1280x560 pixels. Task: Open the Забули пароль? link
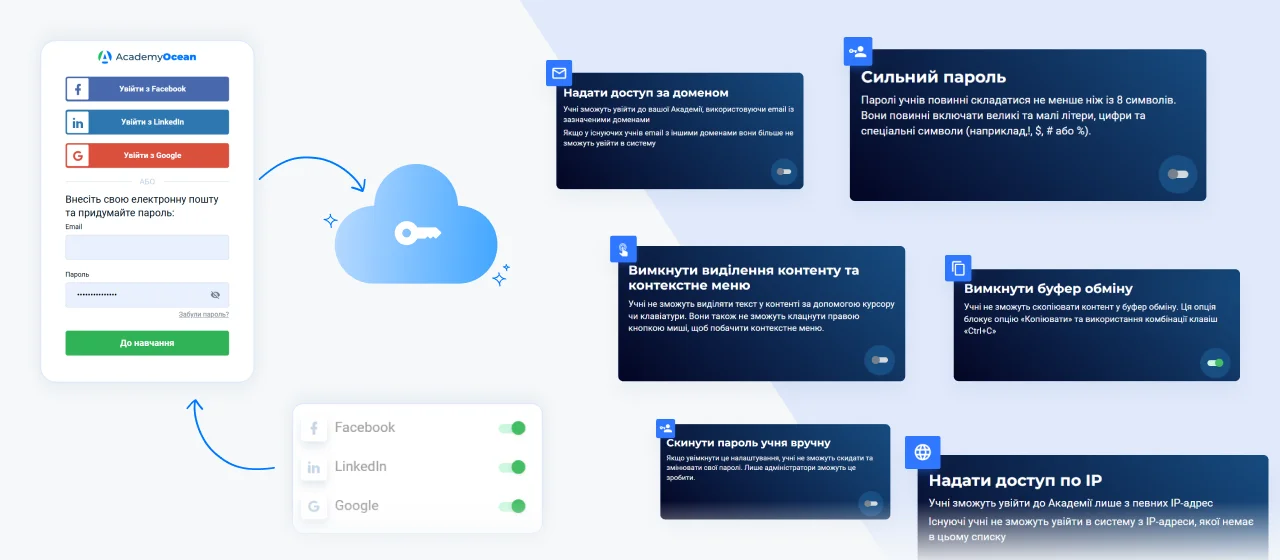click(204, 315)
